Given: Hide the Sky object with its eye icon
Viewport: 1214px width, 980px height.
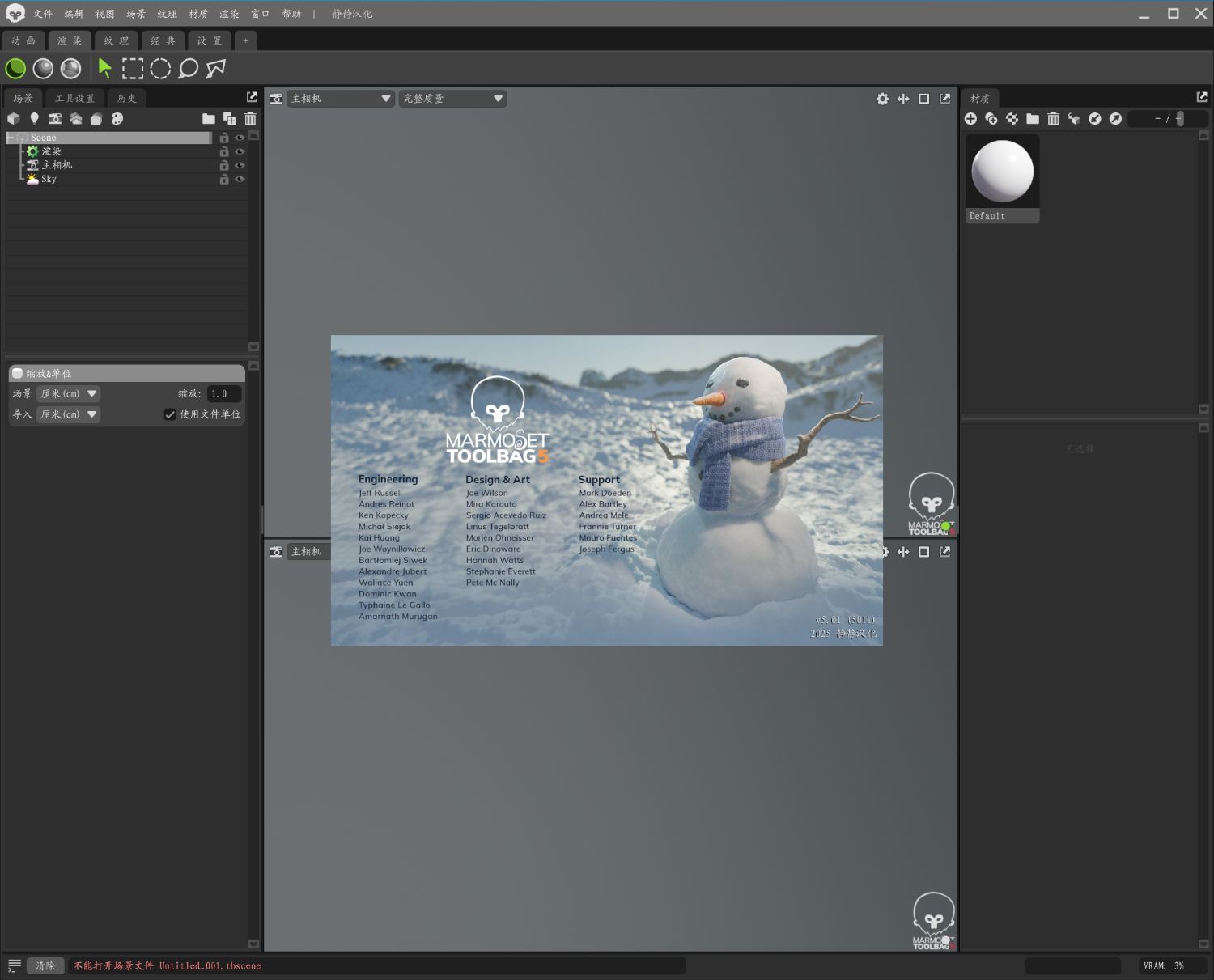Looking at the screenshot, I should point(240,179).
